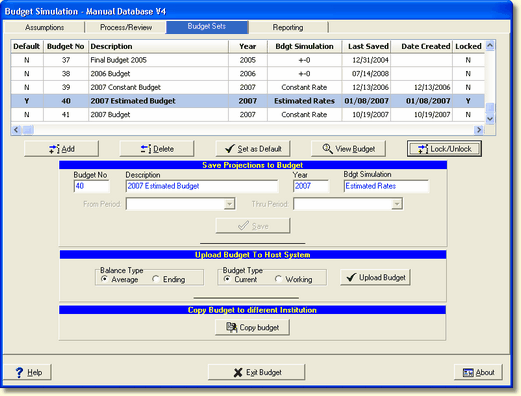The image size is (521, 396).
Task: Click horizontal scrollbar right arrow
Action: pos(479,130)
